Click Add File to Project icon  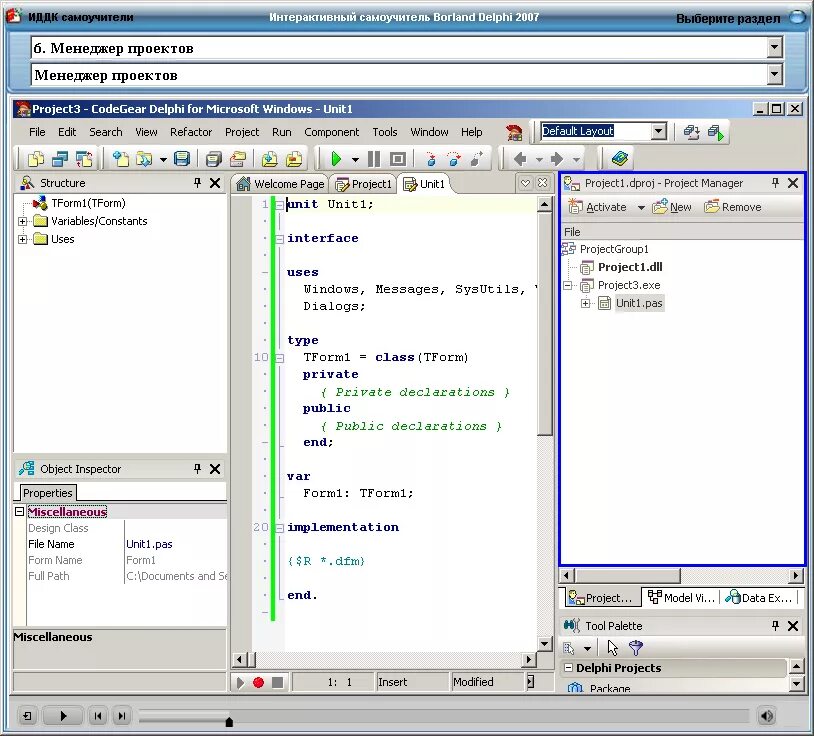pos(269,159)
